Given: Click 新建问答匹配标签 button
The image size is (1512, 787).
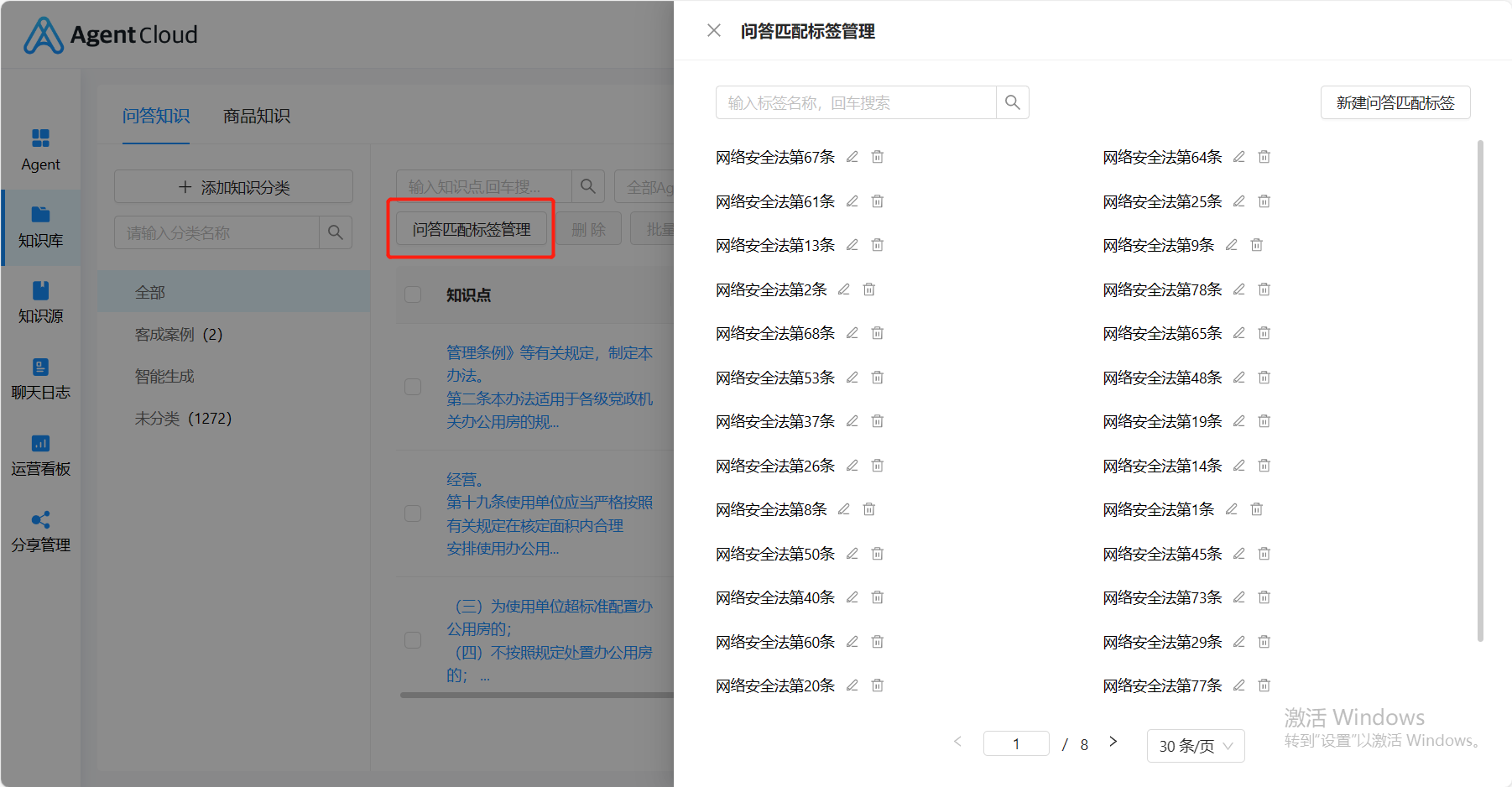Looking at the screenshot, I should click(x=1395, y=102).
